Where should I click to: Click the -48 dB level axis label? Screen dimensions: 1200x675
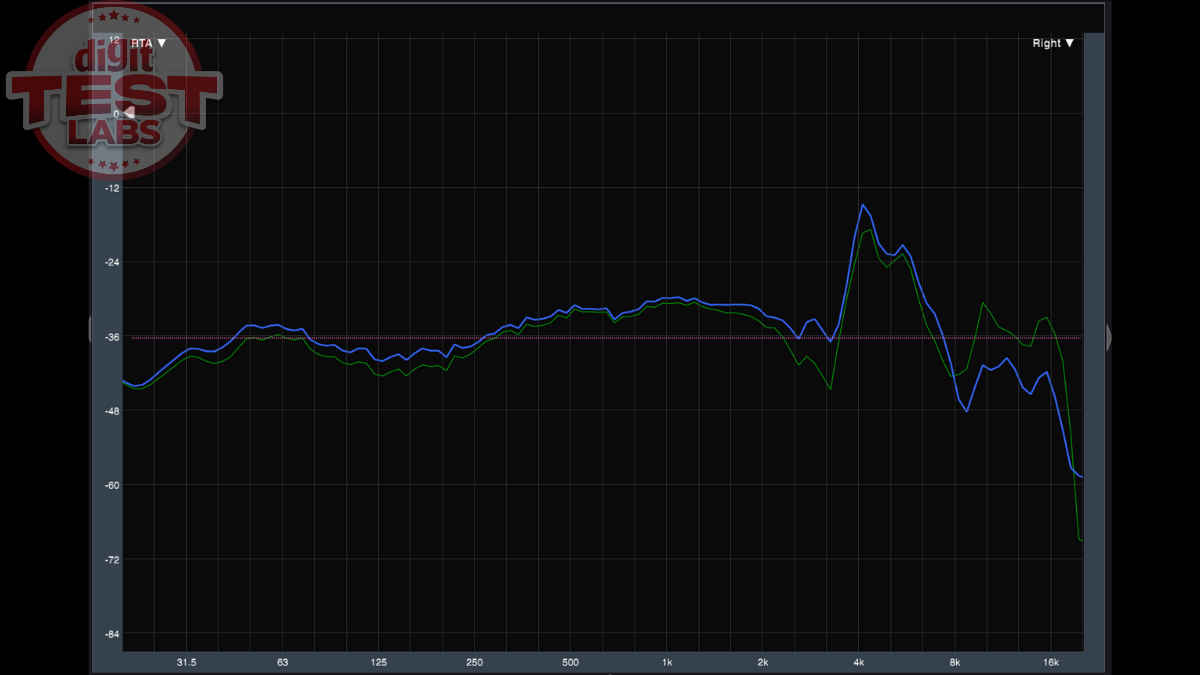click(x=111, y=411)
